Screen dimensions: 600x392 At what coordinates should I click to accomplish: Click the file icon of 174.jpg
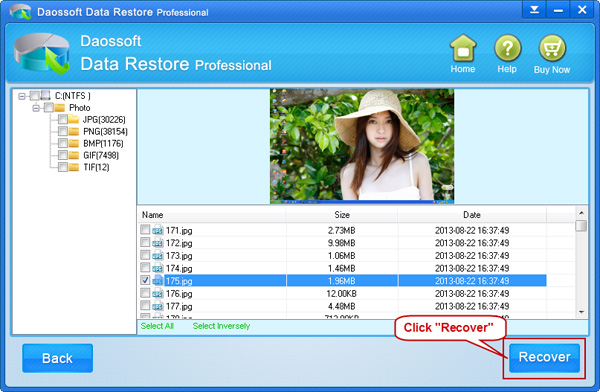tap(158, 268)
